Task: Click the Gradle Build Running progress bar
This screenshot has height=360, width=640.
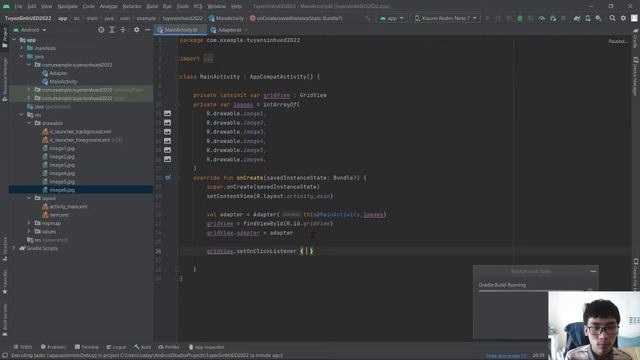Action: pos(513,291)
